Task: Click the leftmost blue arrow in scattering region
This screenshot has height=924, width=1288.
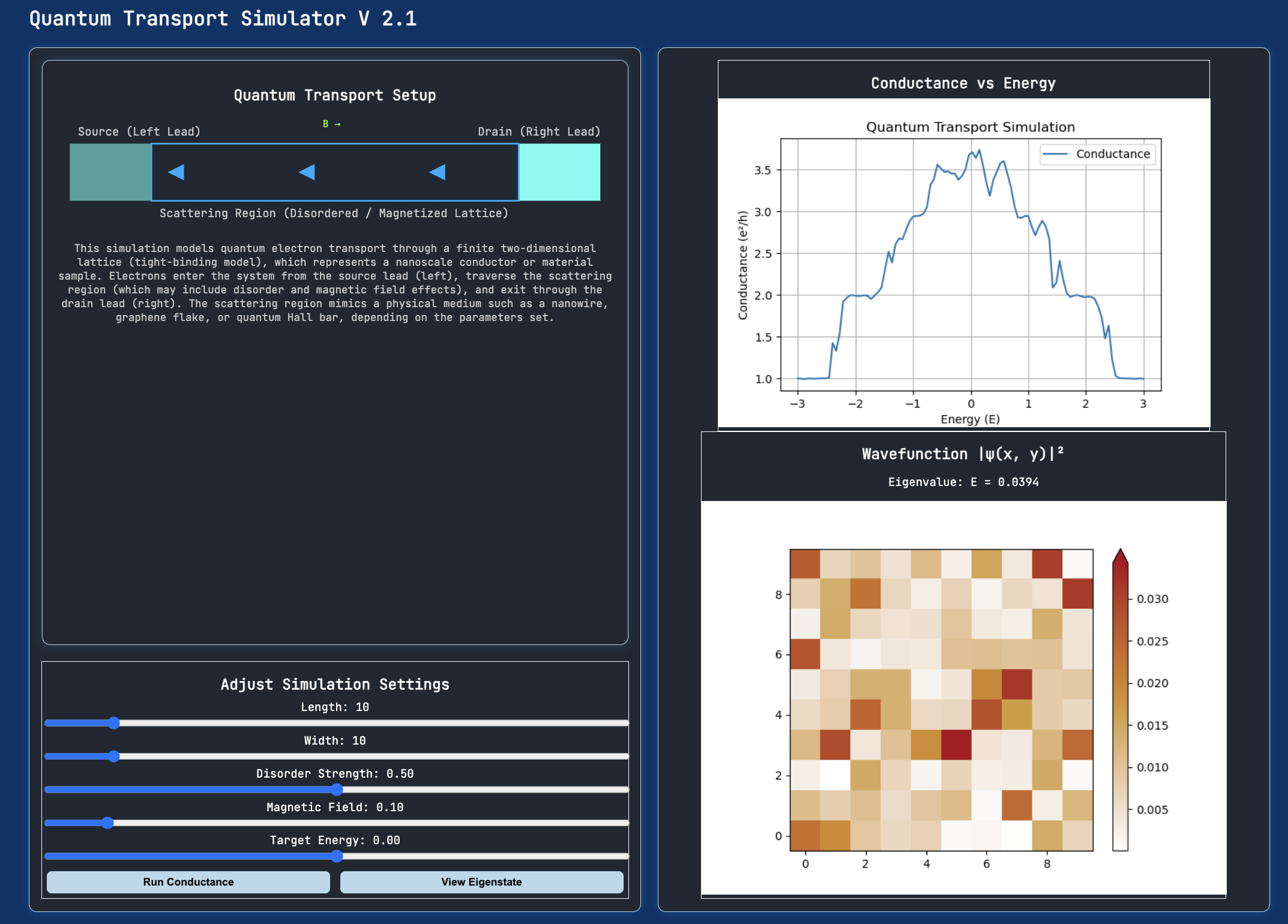Action: pos(176,172)
